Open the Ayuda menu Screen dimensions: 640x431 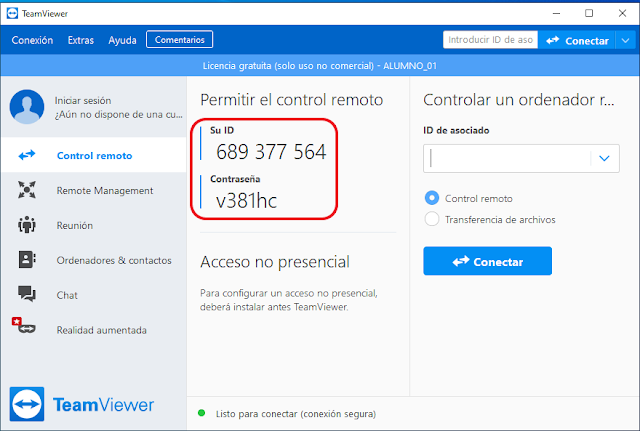(x=122, y=40)
